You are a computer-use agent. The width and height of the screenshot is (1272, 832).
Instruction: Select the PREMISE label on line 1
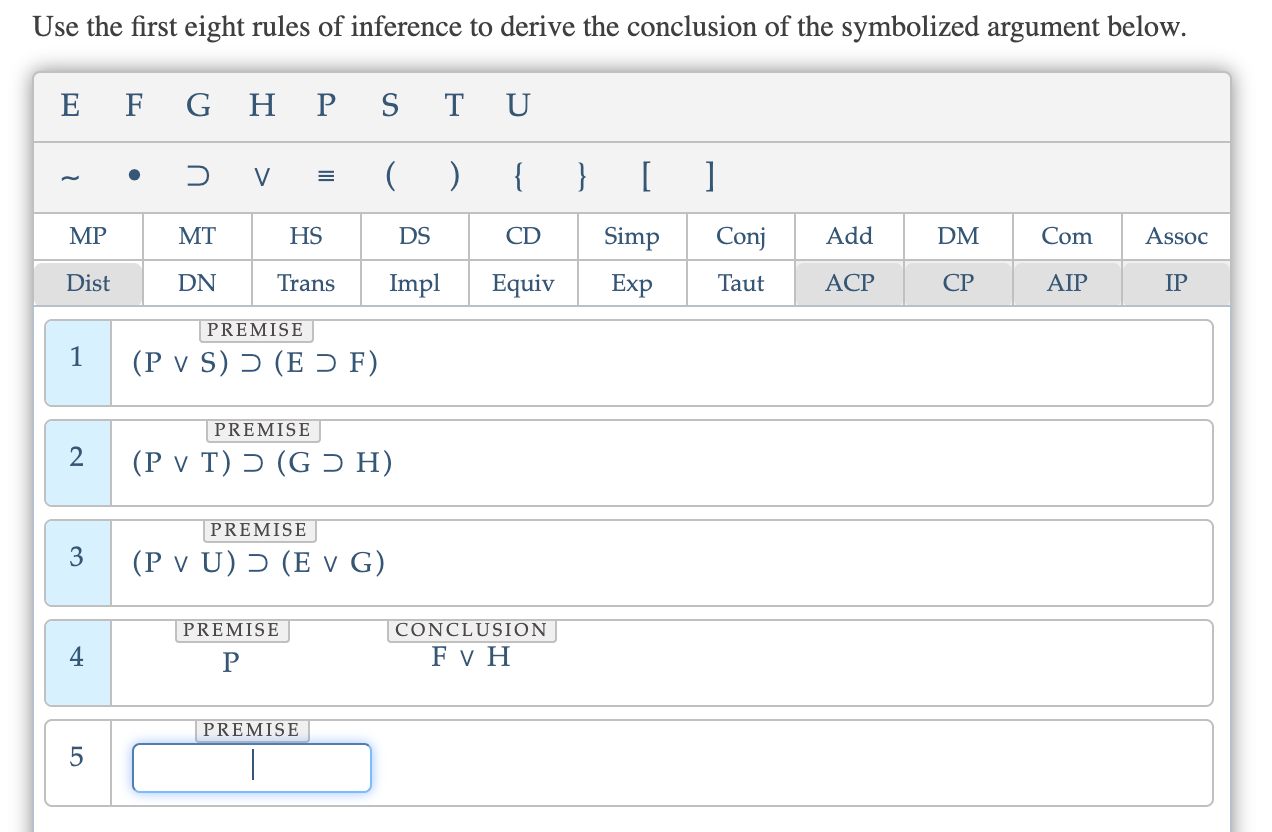[256, 330]
